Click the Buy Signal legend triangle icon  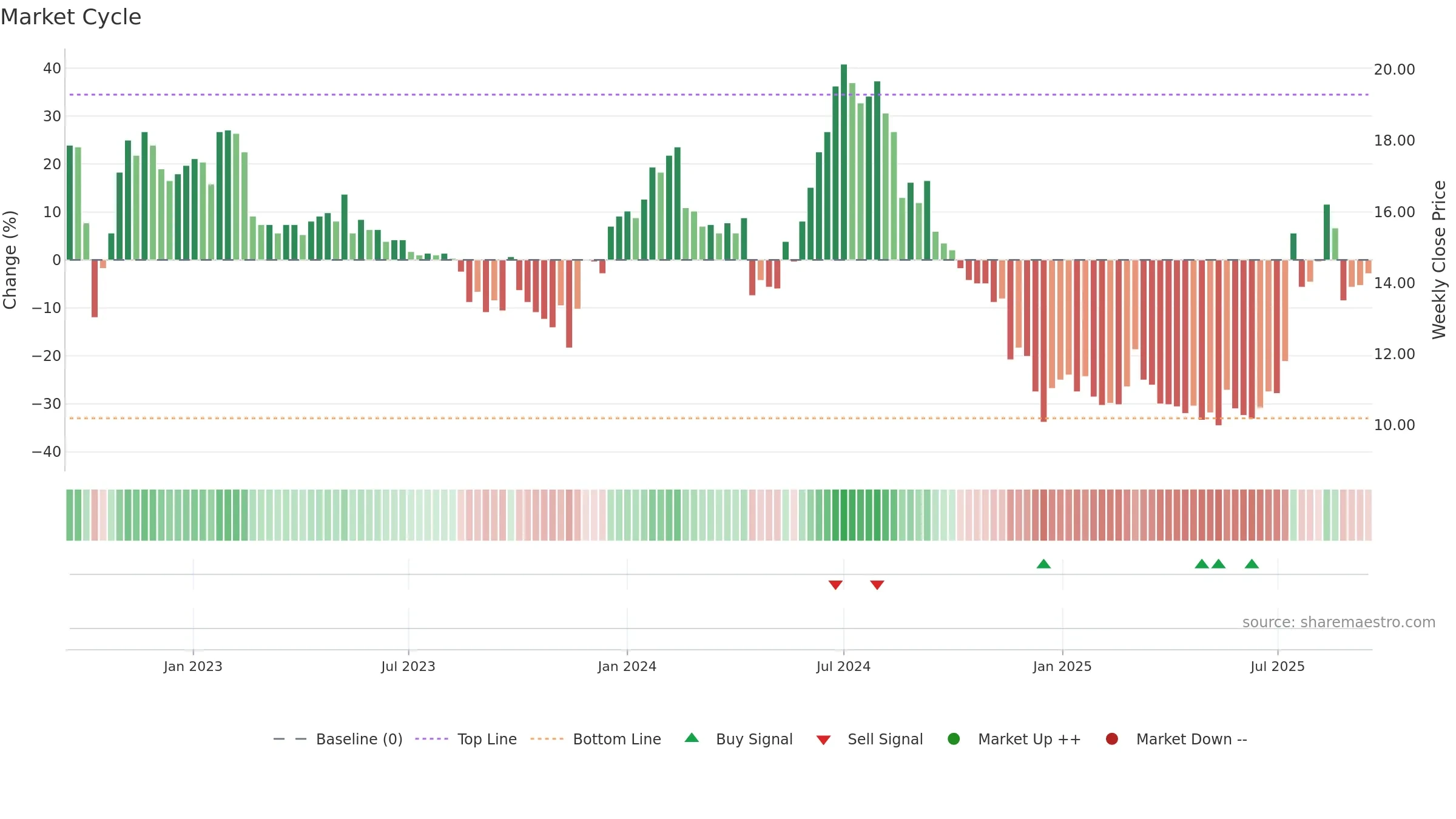(x=692, y=738)
